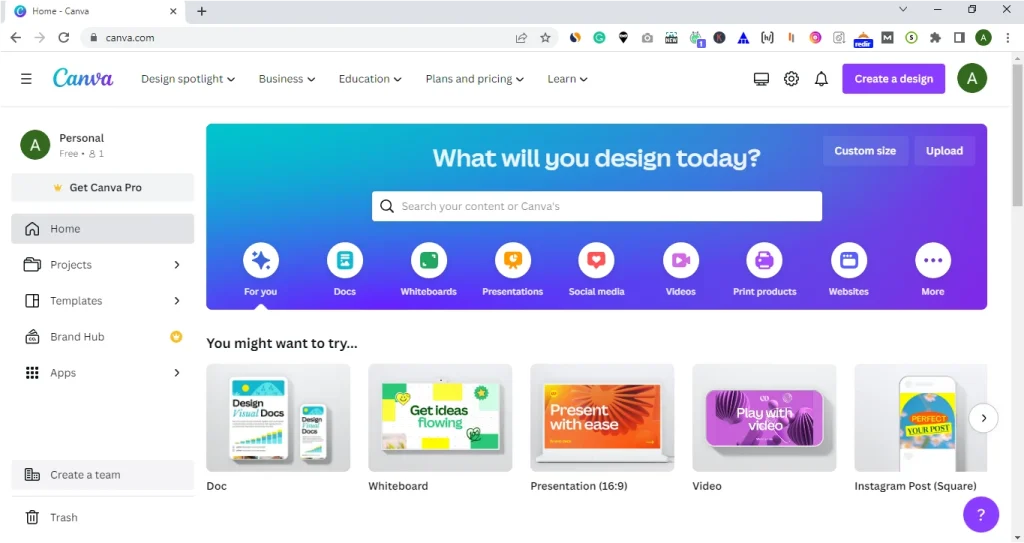Open Trash in the sidebar
The image size is (1024, 543).
pos(64,518)
